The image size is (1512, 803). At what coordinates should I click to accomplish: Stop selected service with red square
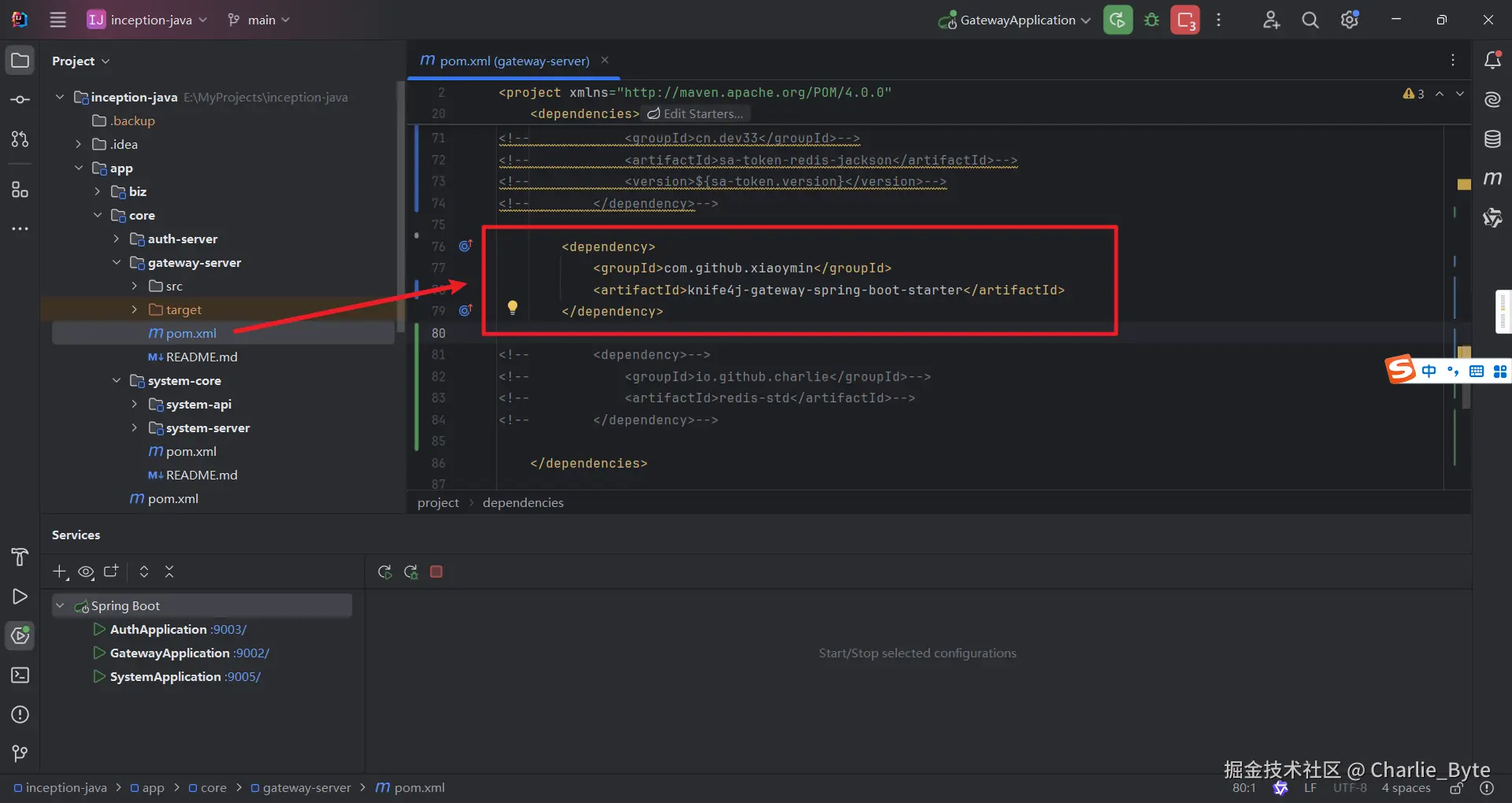pos(436,572)
